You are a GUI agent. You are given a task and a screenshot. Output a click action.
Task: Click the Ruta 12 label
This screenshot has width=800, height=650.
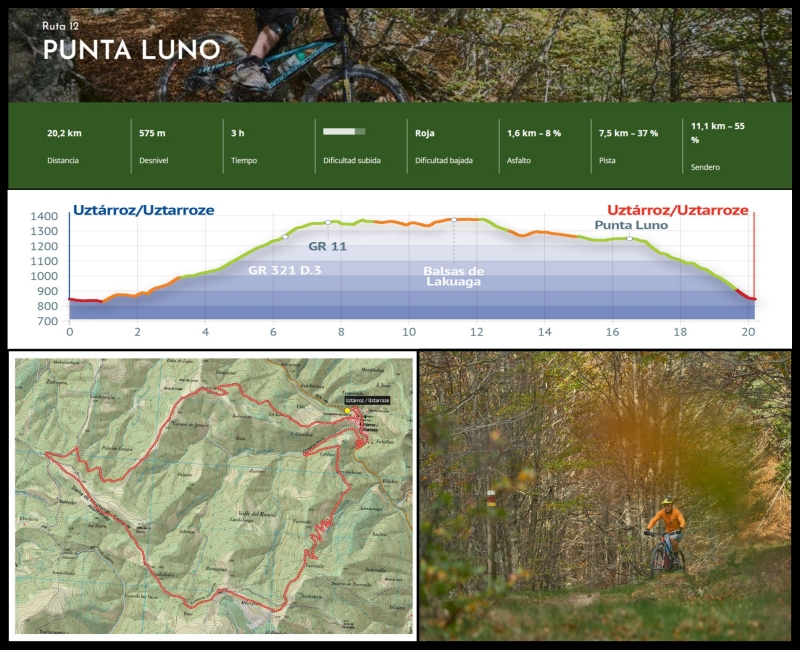(59, 25)
